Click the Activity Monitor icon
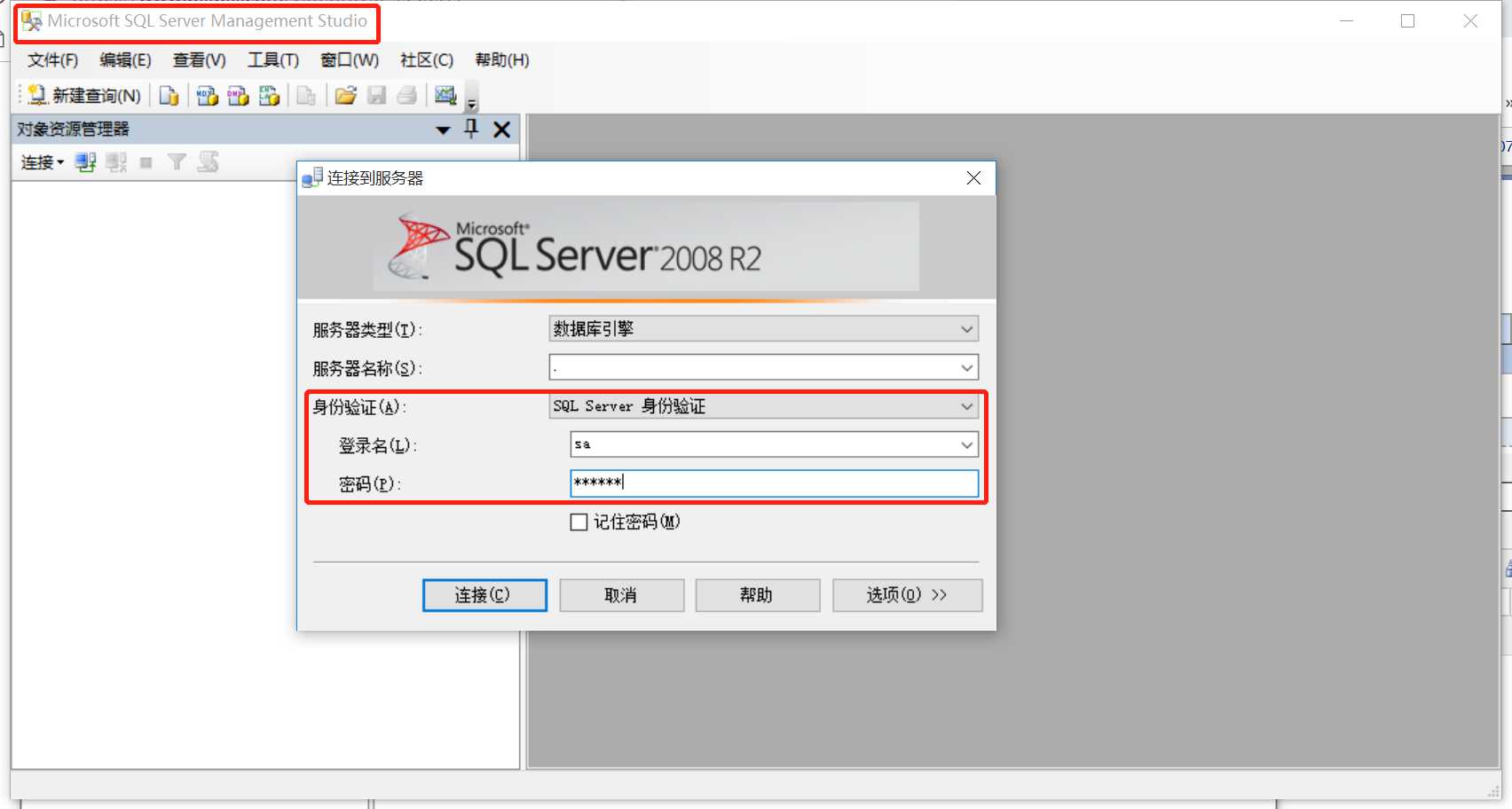This screenshot has height=809, width=1512. (445, 95)
